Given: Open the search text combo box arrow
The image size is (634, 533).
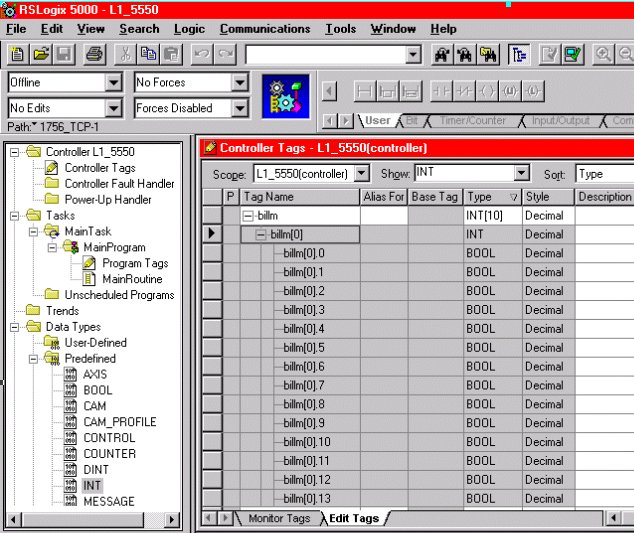Looking at the screenshot, I should click(x=413, y=54).
